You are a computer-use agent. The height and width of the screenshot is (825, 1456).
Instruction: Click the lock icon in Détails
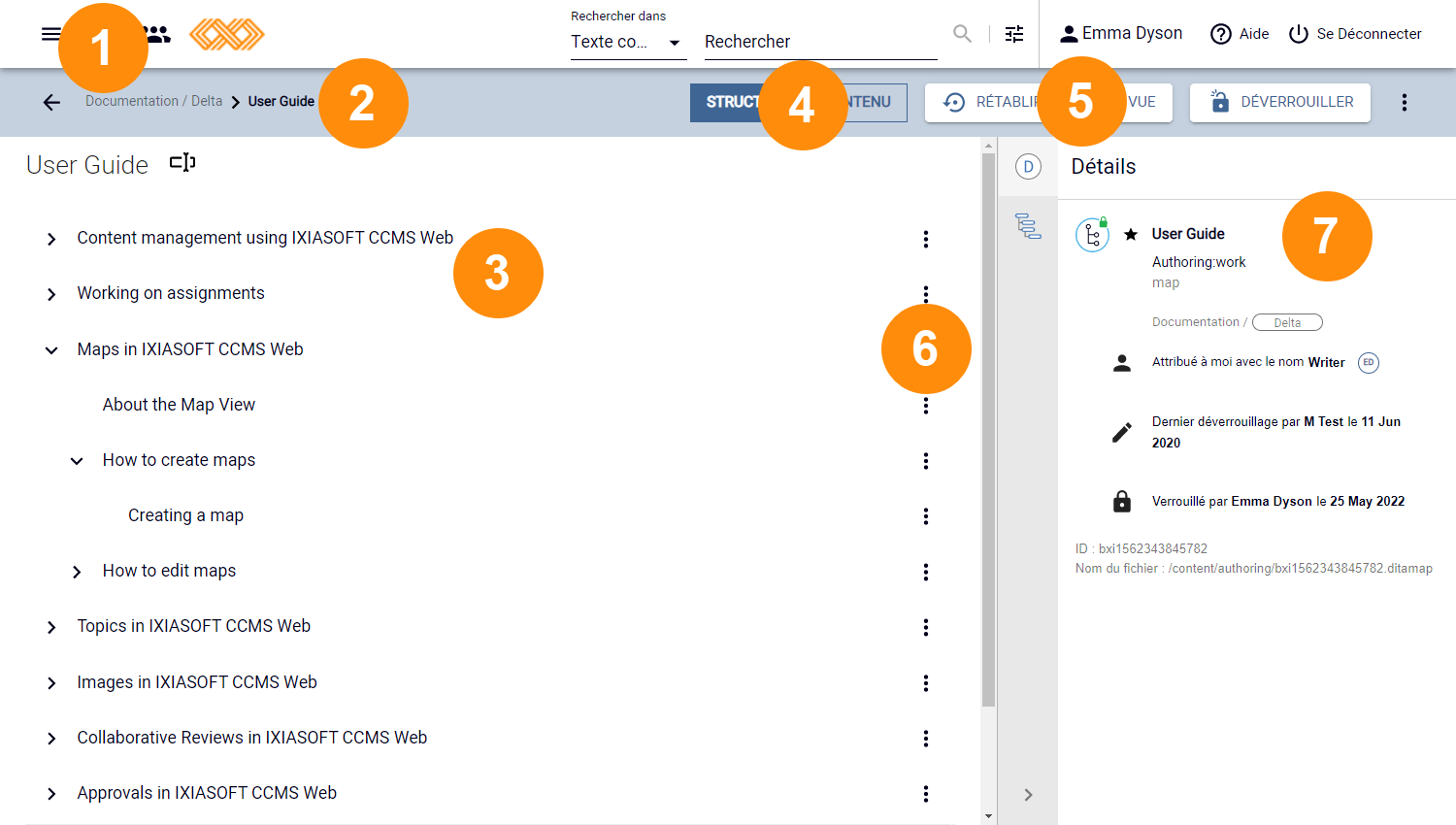(1122, 501)
